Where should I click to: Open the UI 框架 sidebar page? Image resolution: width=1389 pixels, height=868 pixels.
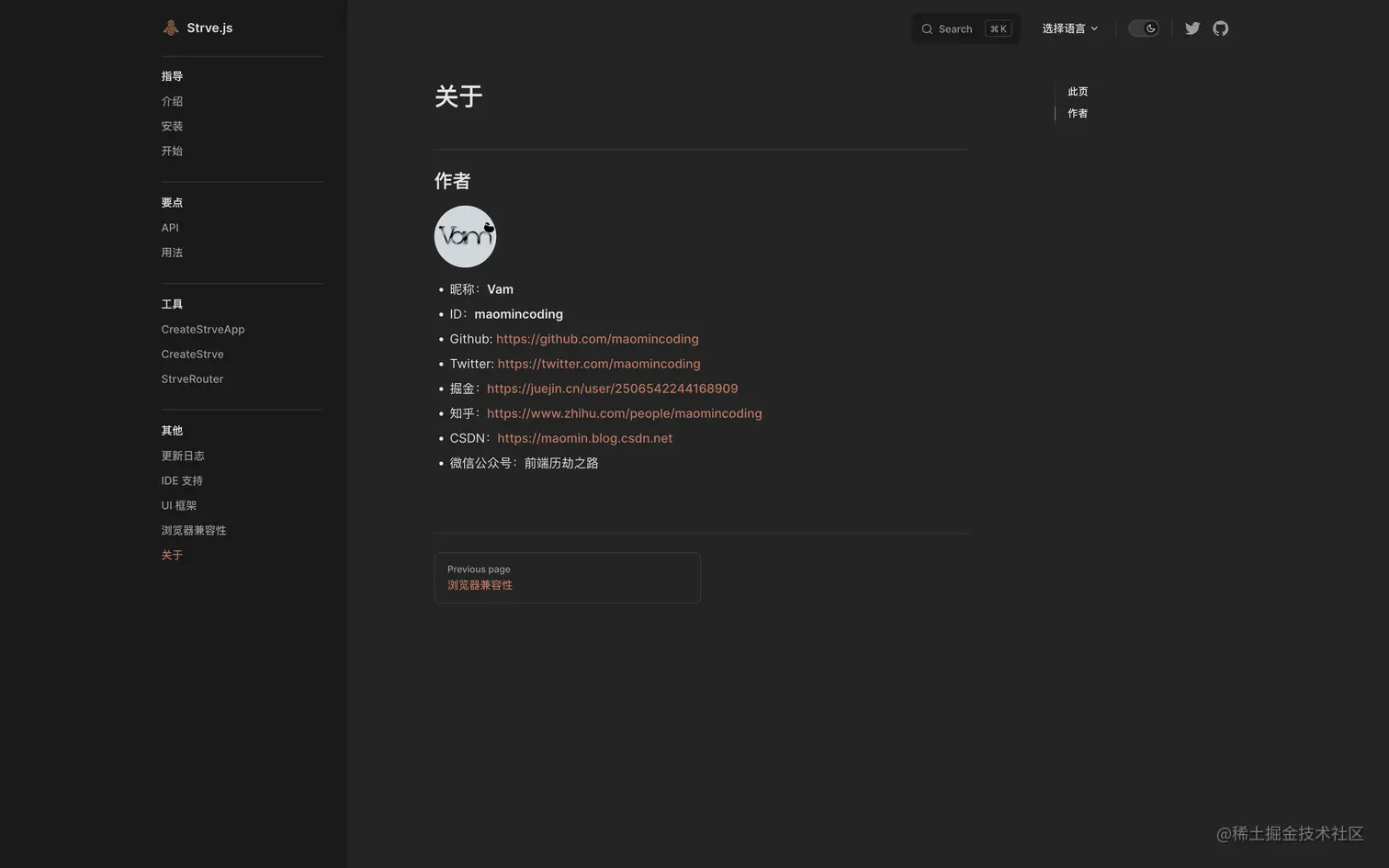click(179, 505)
